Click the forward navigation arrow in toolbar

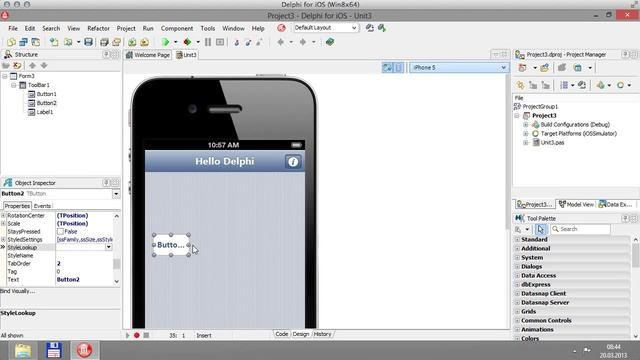pyautogui.click(x=302, y=42)
